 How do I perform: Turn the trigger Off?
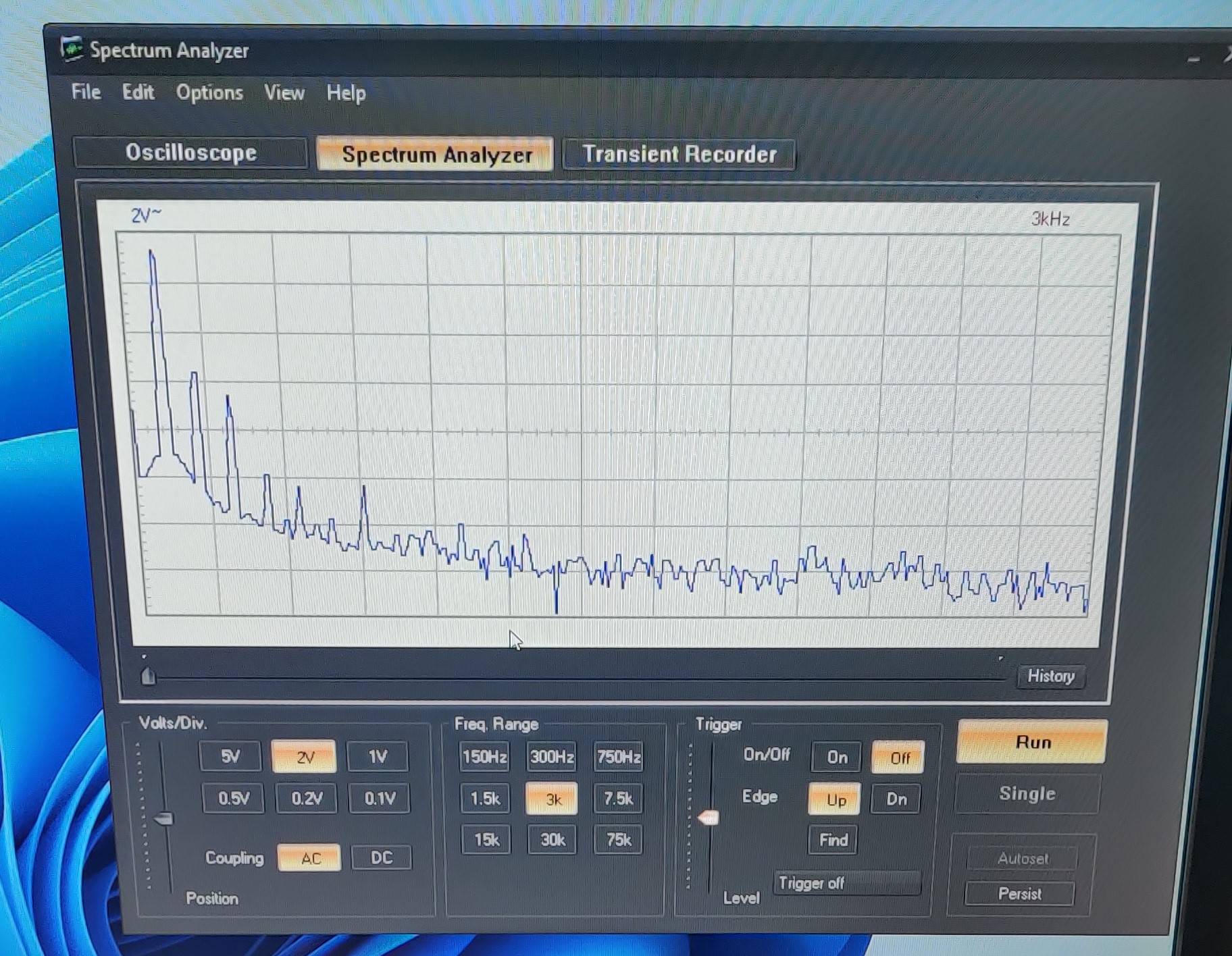coord(898,758)
